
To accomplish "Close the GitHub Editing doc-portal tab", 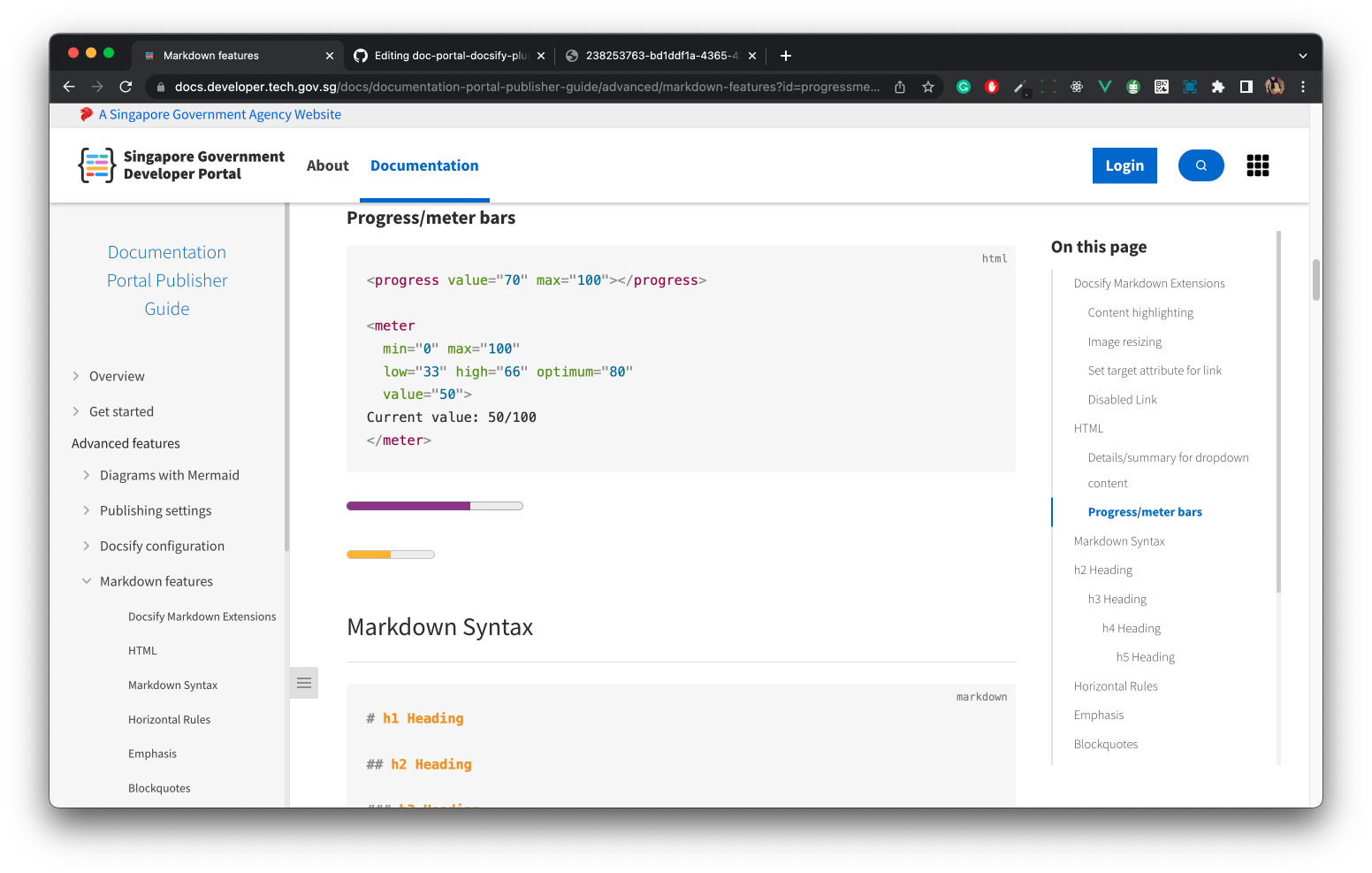I will [541, 56].
